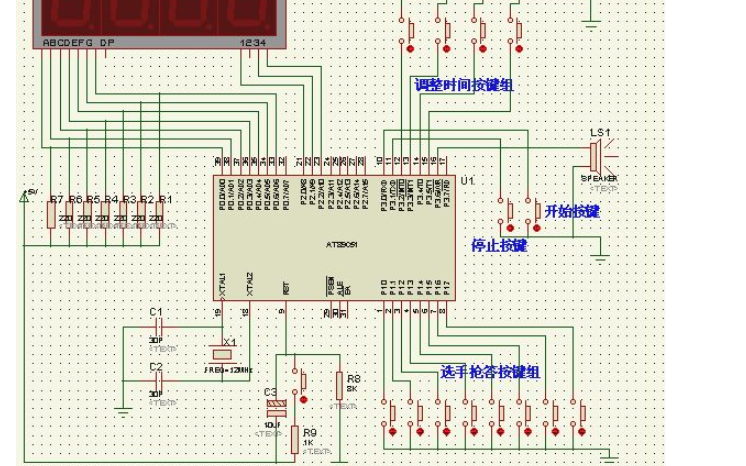Screen dimensions: 746x466
Task: Select the R8 resistor body
Action: [339, 386]
